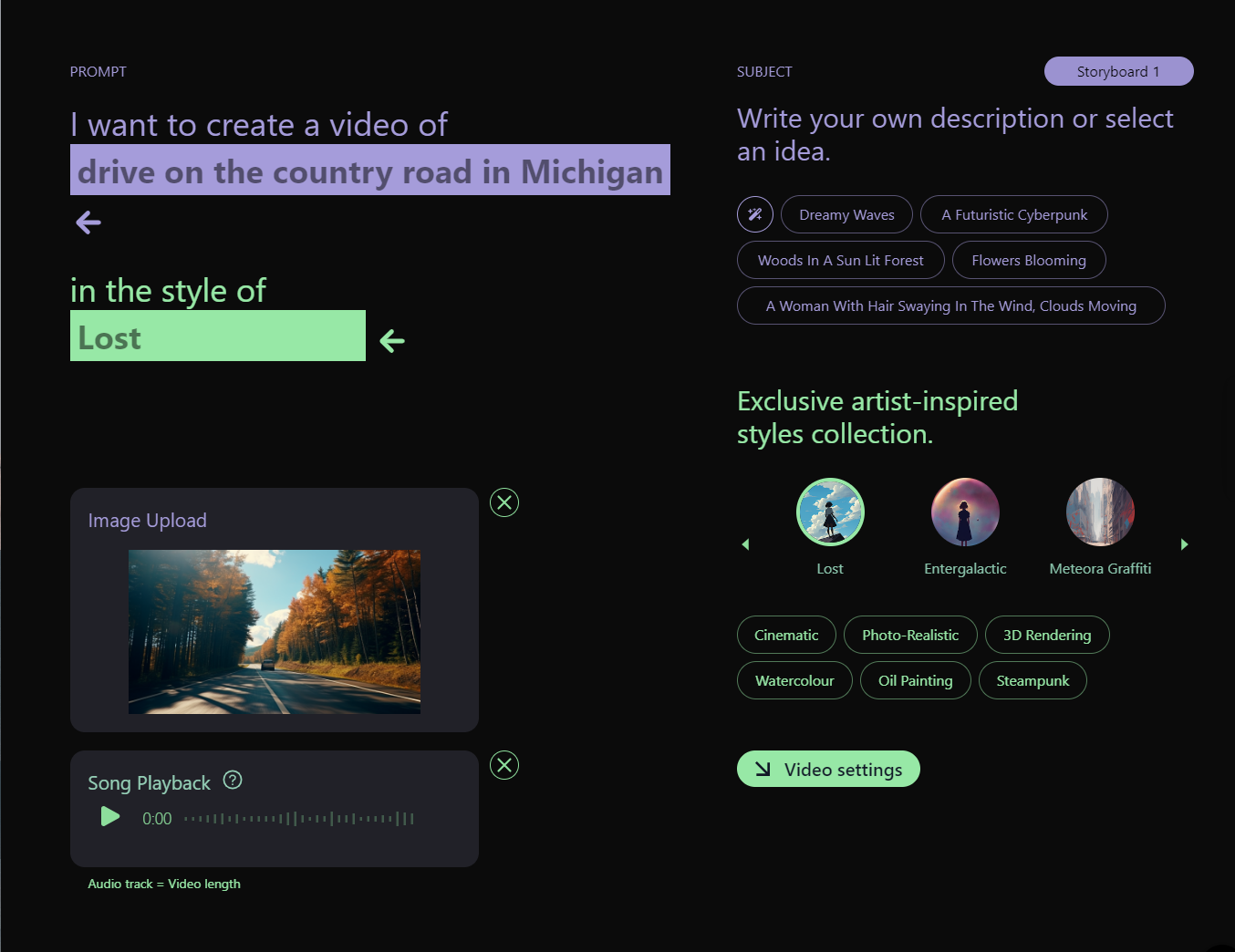Remove the Song Playback panel
Viewport: 1235px width, 952px height.
[504, 765]
